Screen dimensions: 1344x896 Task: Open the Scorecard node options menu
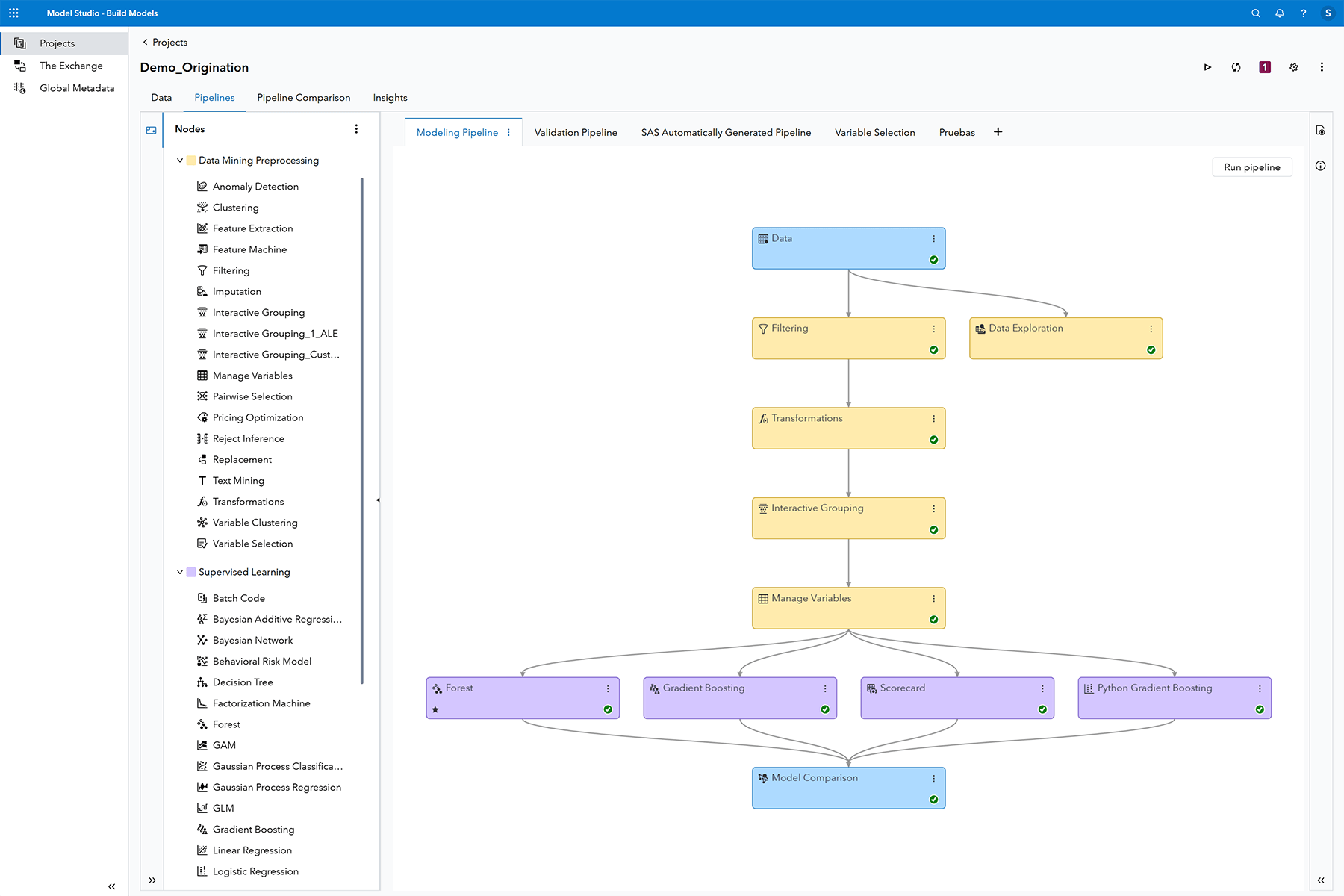click(1042, 688)
